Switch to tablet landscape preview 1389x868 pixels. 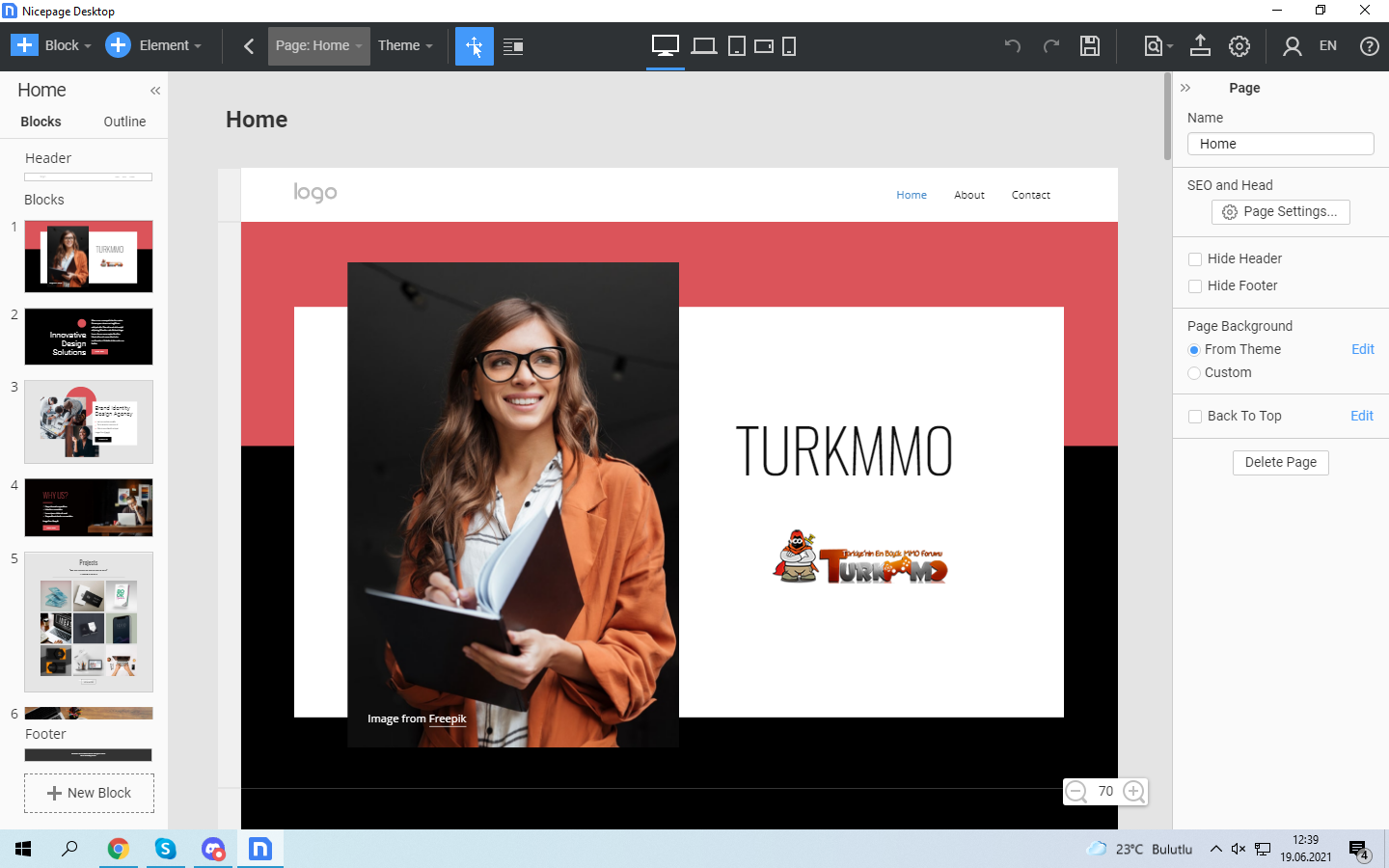[764, 45]
